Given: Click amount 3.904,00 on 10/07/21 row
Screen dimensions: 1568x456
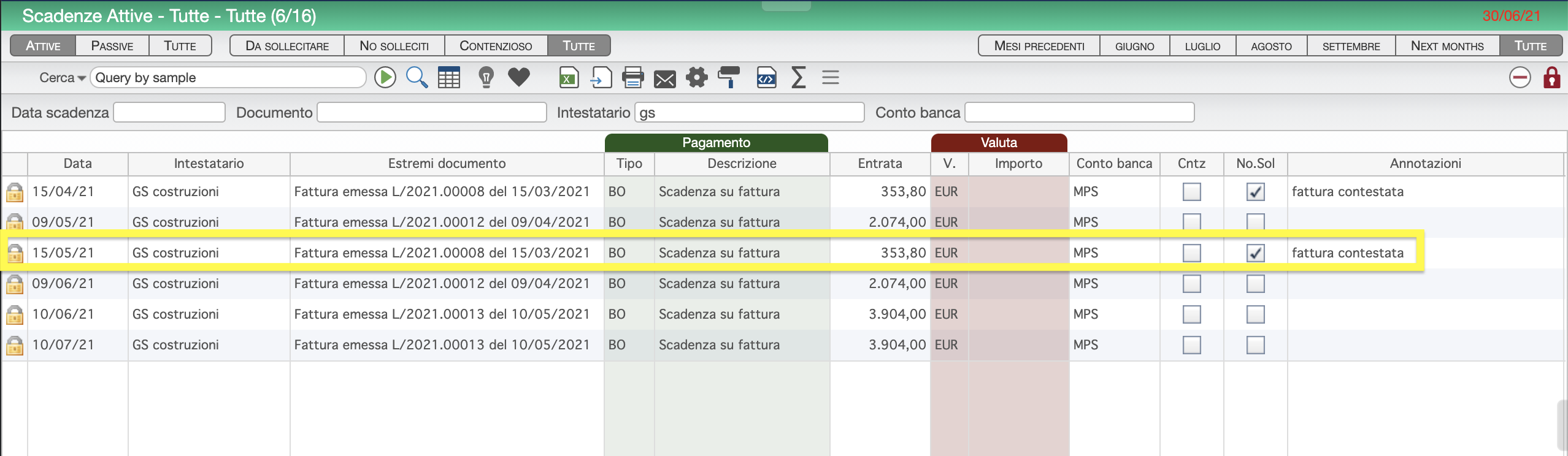Looking at the screenshot, I should [x=897, y=345].
